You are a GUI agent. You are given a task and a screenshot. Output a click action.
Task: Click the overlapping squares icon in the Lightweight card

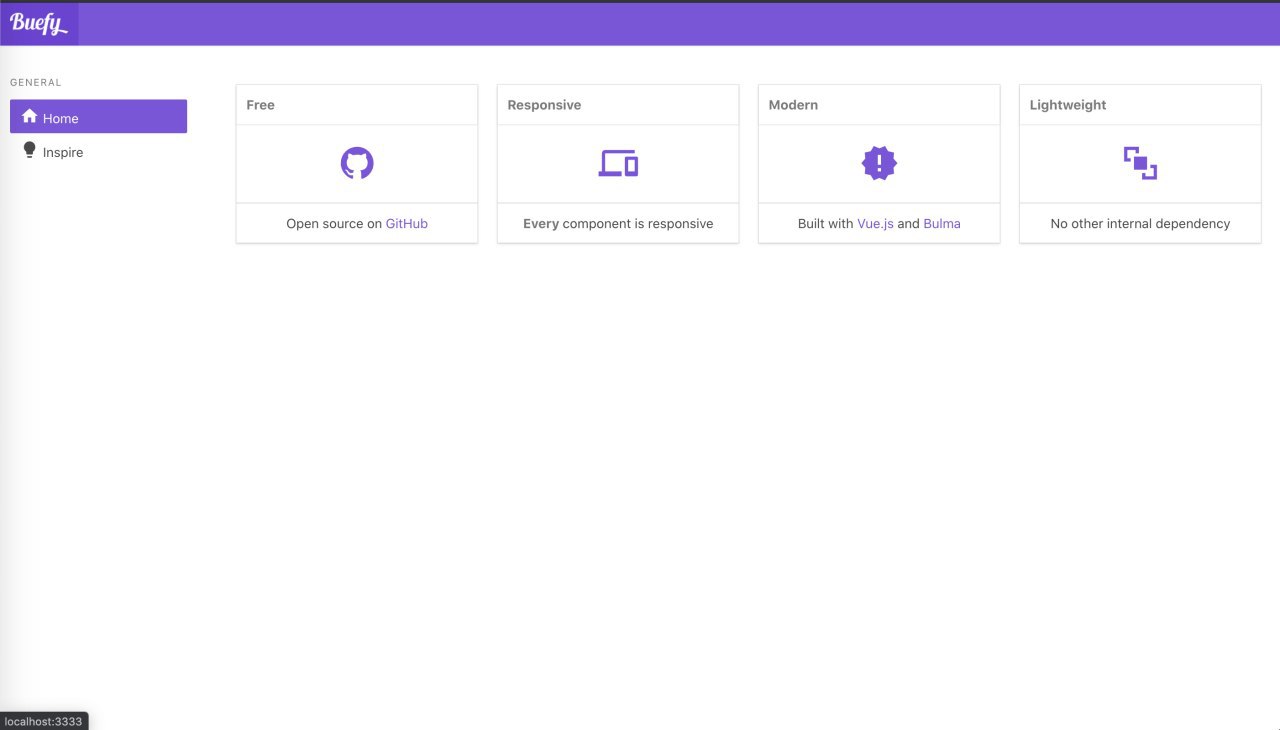coord(1140,163)
